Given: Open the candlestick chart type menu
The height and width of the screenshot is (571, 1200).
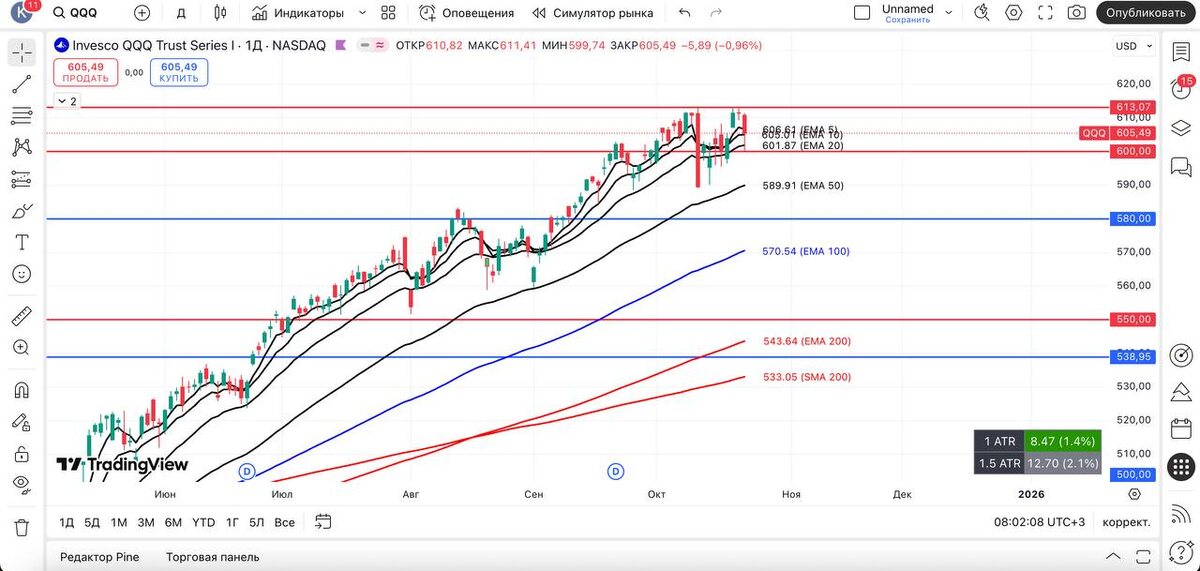Looking at the screenshot, I should point(220,13).
